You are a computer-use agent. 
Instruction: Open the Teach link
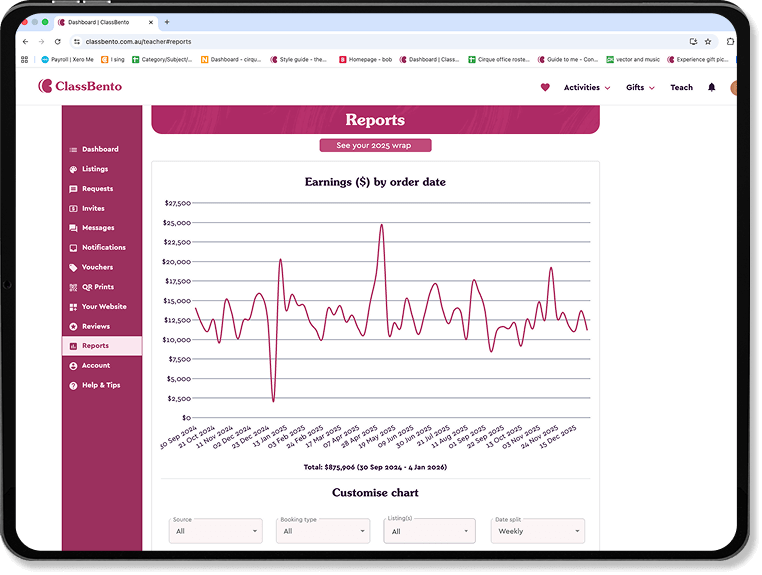681,87
